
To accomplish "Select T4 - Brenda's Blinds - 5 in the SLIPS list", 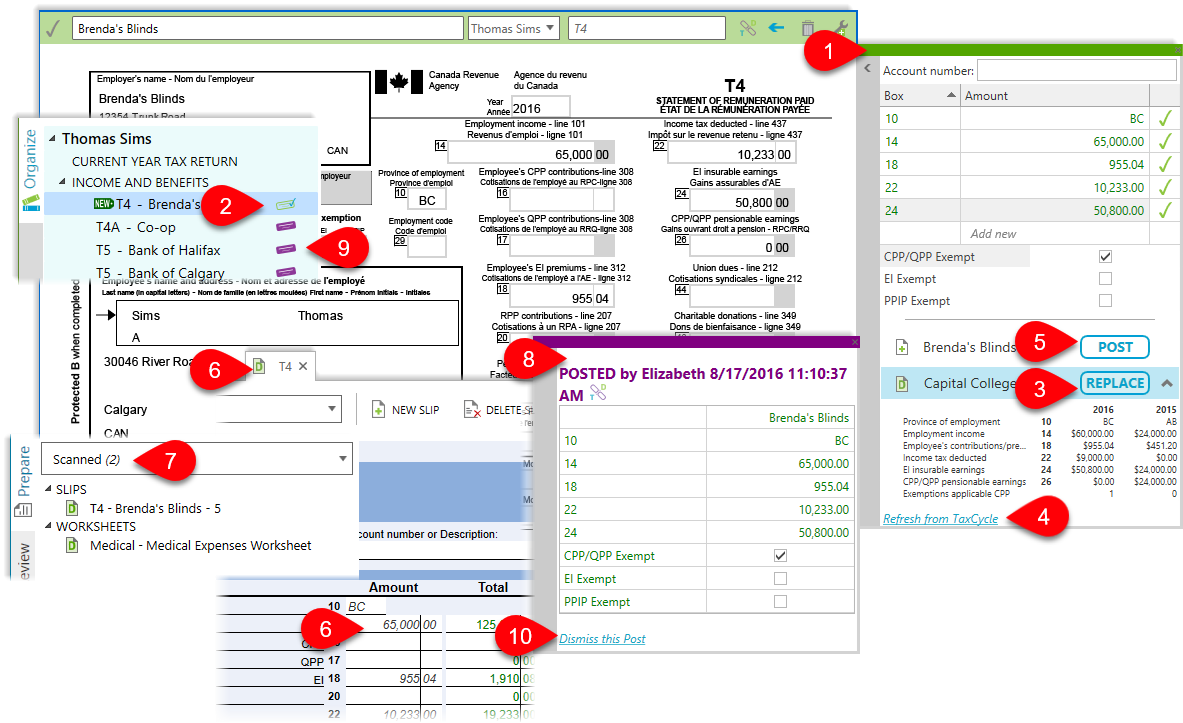I will pos(155,509).
